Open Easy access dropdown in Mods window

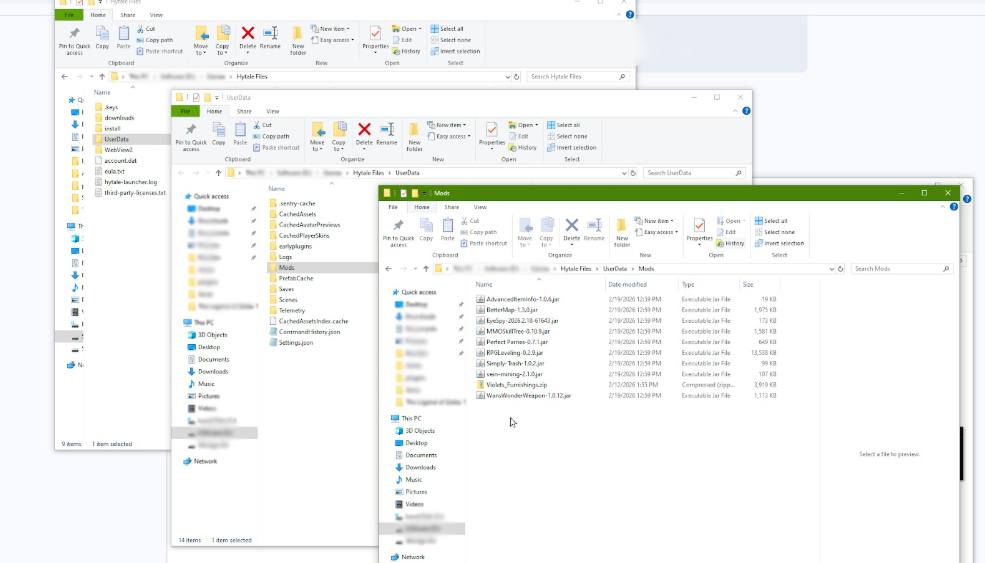[x=656, y=232]
